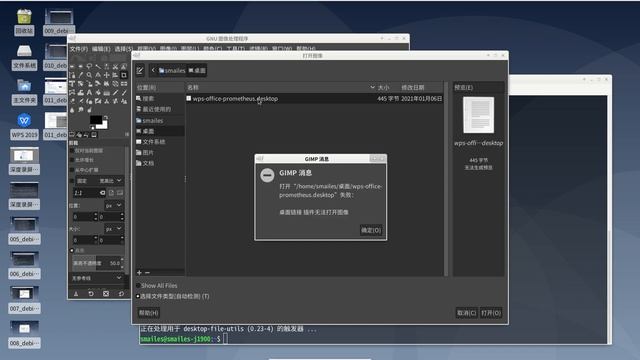
Task: Switch to the undo history tab icon
Action: tap(86, 135)
